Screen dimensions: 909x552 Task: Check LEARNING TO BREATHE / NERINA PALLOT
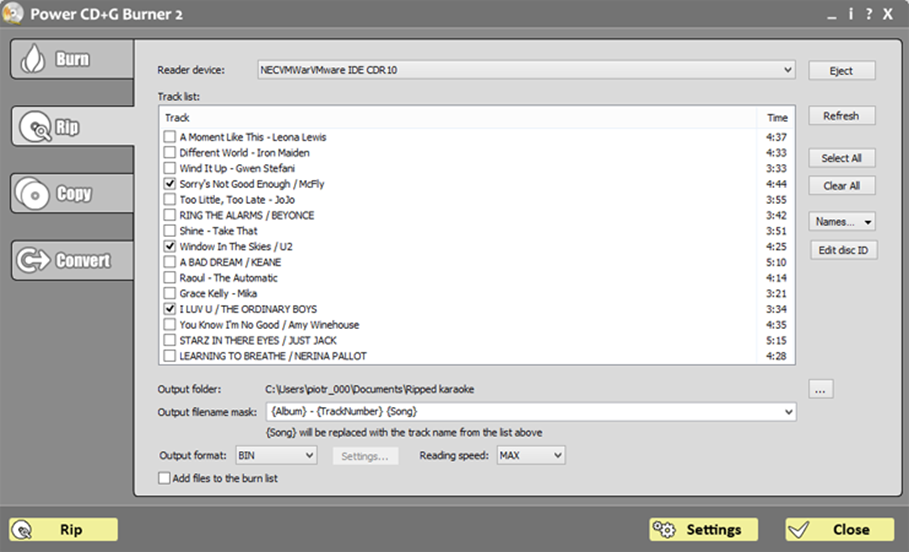169,356
